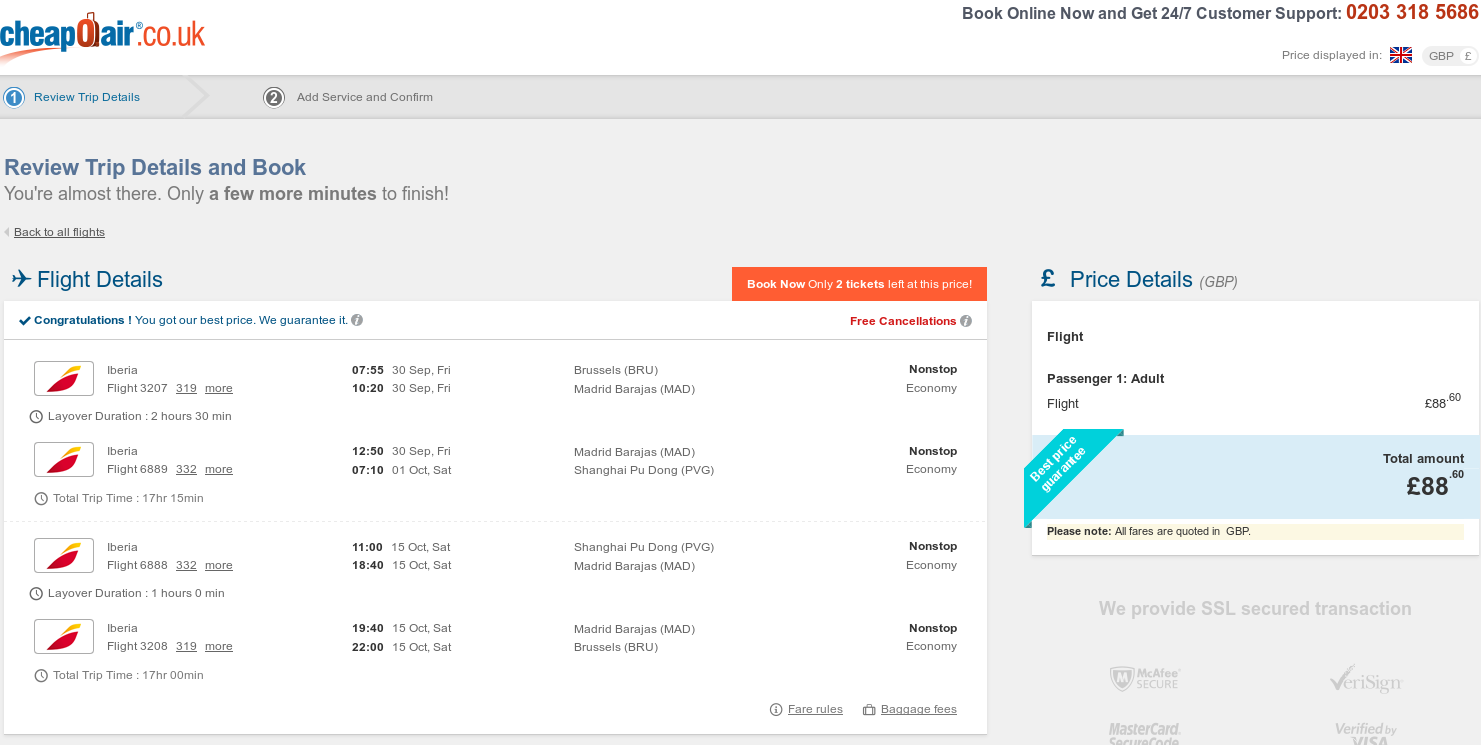
Task: Expand more details for Flight 3208
Action: pyautogui.click(x=219, y=647)
